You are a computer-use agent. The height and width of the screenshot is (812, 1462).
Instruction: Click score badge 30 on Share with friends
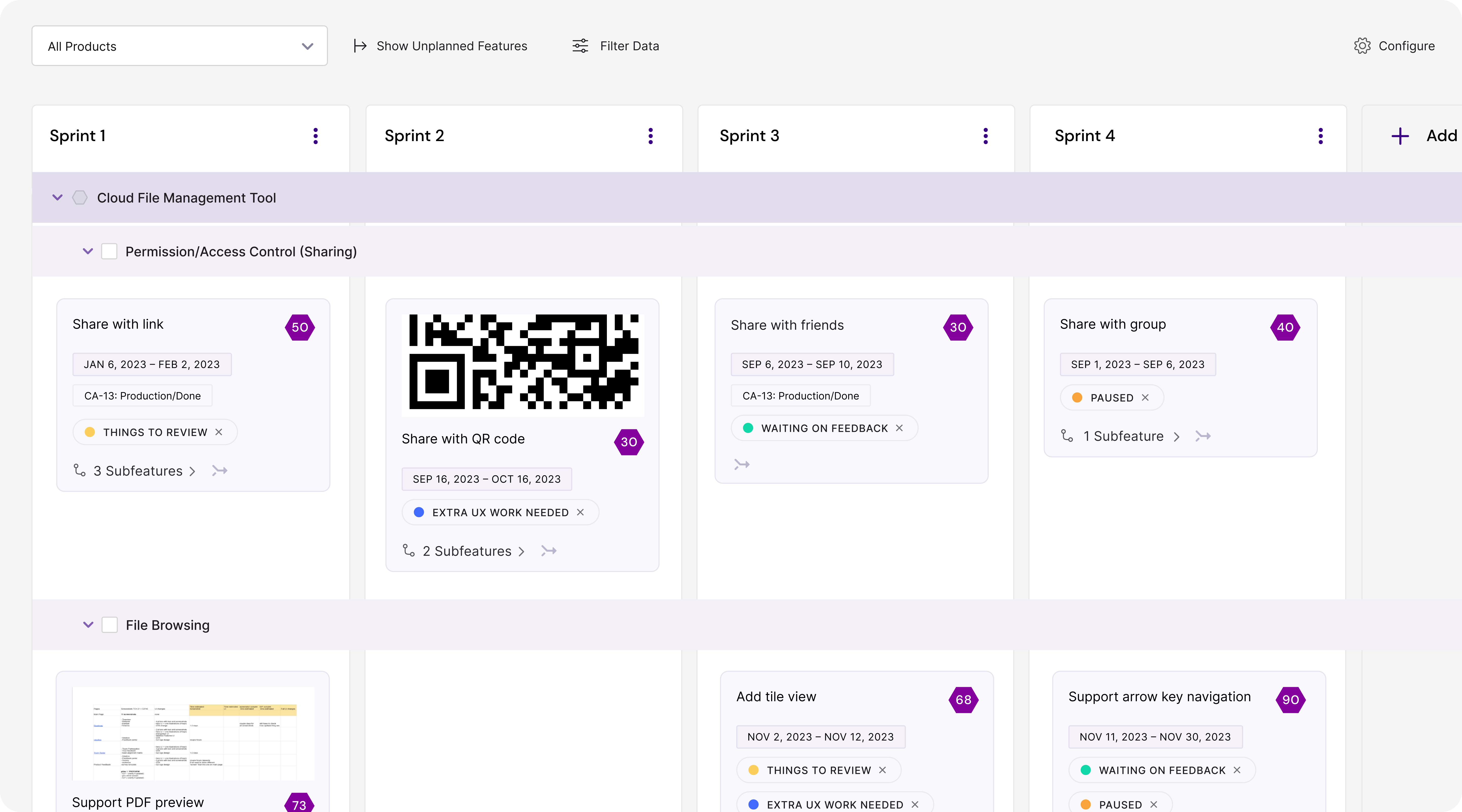[958, 327]
